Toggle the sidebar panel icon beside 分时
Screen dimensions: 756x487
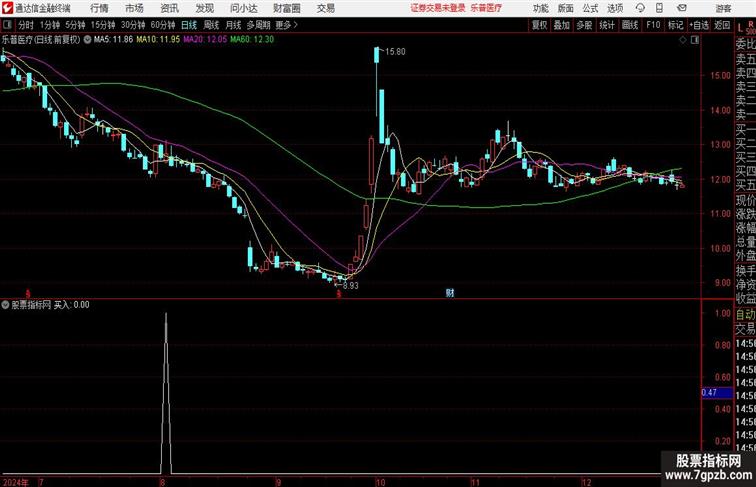[7, 25]
